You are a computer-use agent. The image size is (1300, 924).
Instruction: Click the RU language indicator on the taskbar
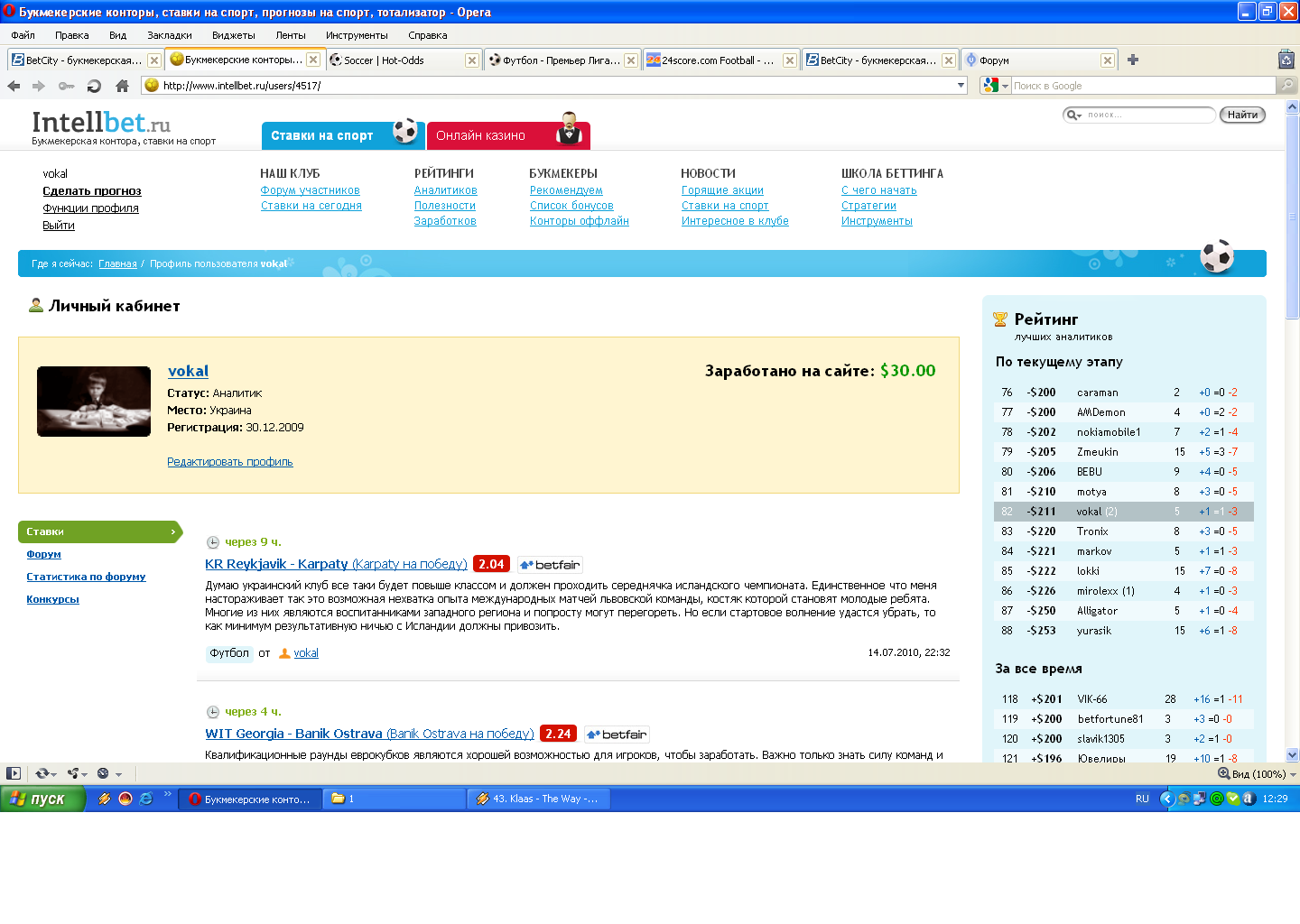pyautogui.click(x=1142, y=799)
